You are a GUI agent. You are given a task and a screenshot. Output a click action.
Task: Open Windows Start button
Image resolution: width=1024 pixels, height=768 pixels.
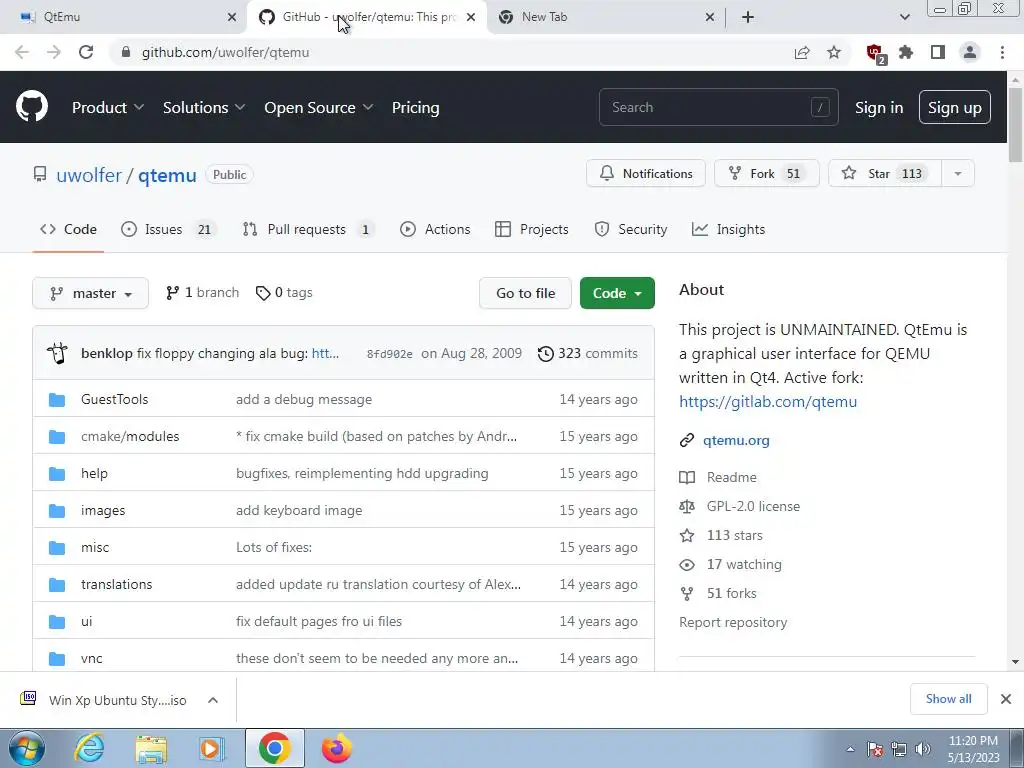[x=26, y=748]
